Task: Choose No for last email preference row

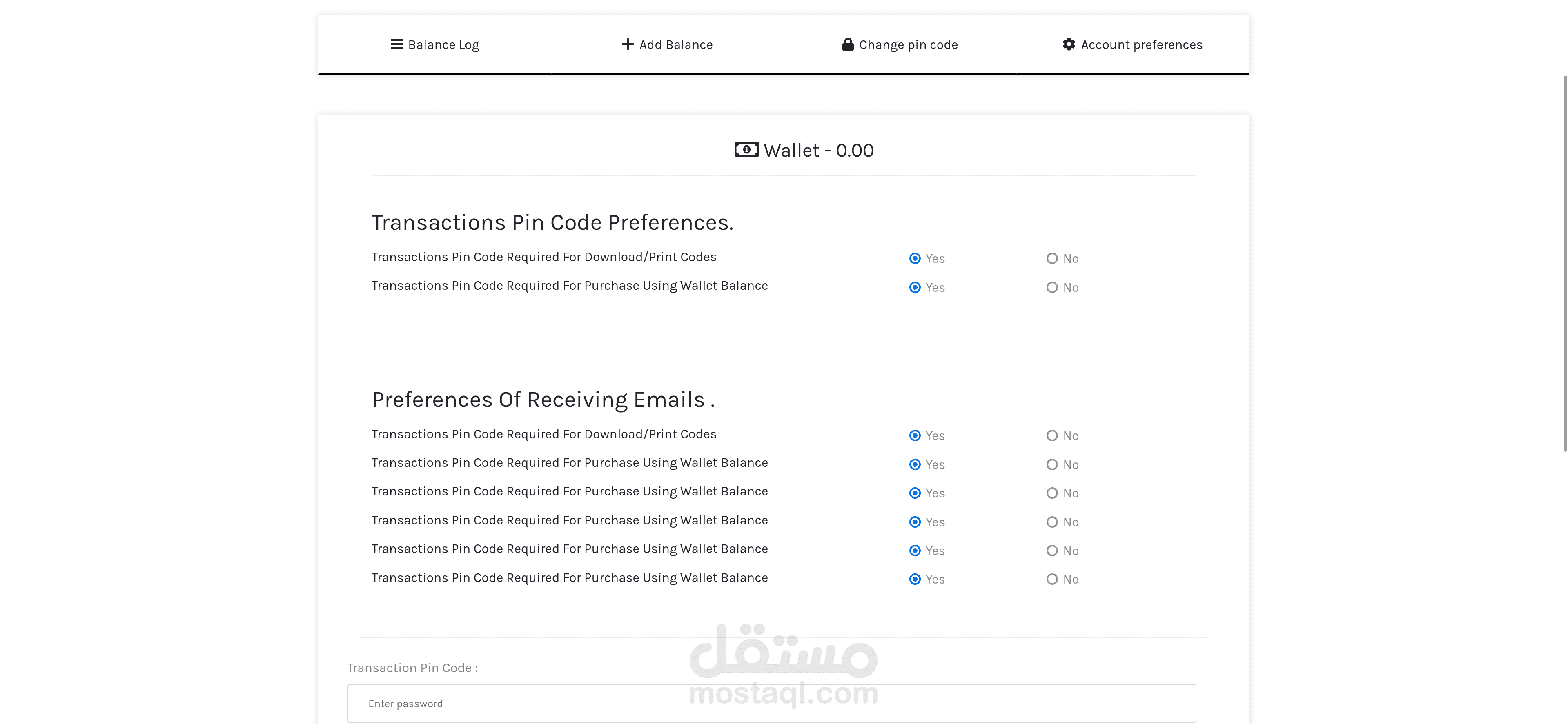Action: [1052, 579]
